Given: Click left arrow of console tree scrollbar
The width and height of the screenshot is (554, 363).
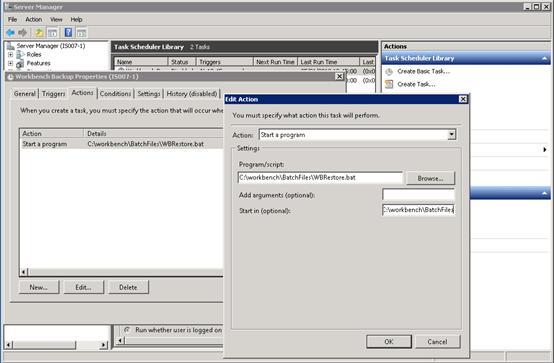Looking at the screenshot, I should [9, 344].
